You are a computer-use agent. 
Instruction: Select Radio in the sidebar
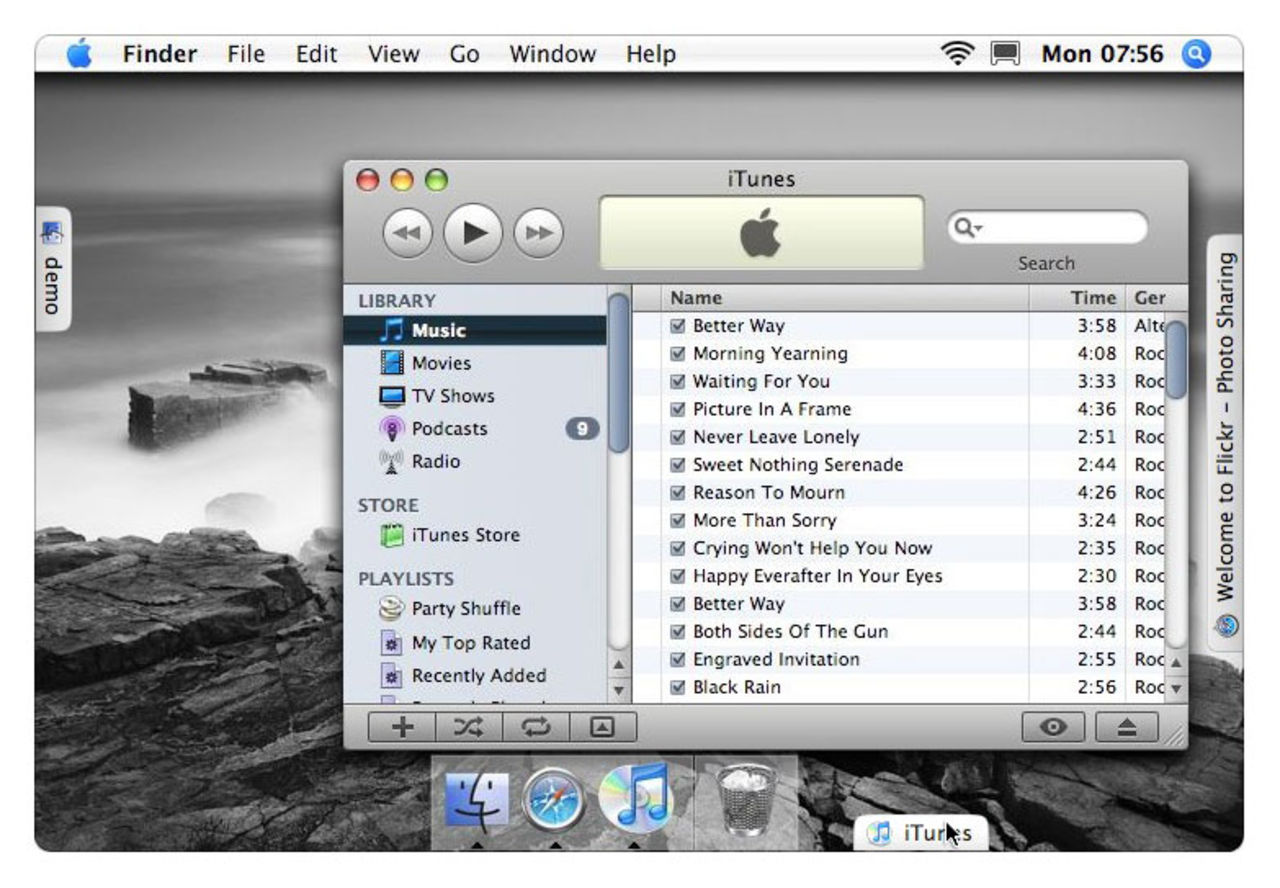(x=436, y=461)
